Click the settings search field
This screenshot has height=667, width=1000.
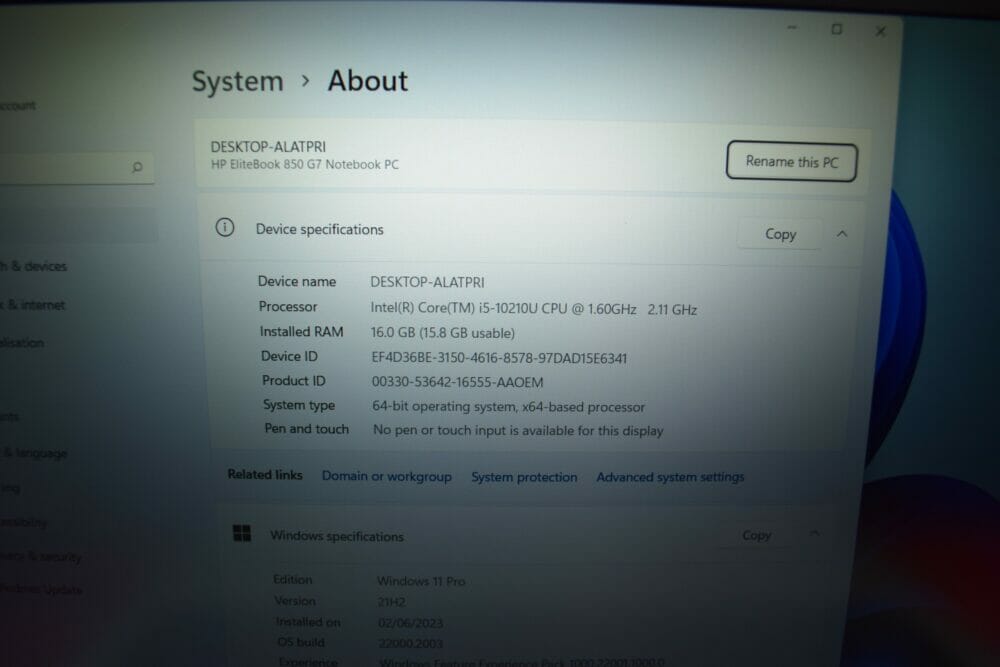pos(77,168)
